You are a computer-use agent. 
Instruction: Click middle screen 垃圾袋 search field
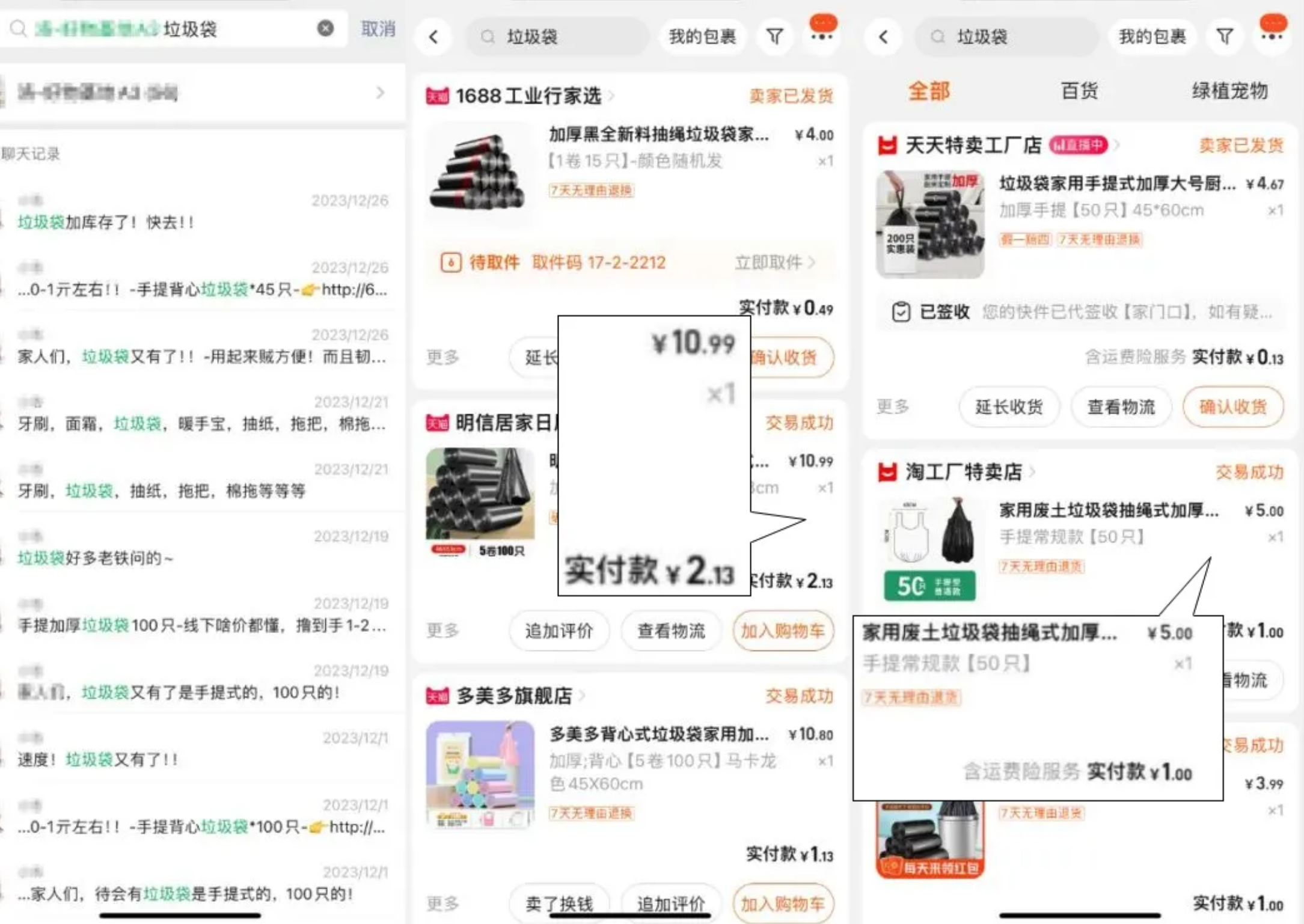click(x=557, y=37)
